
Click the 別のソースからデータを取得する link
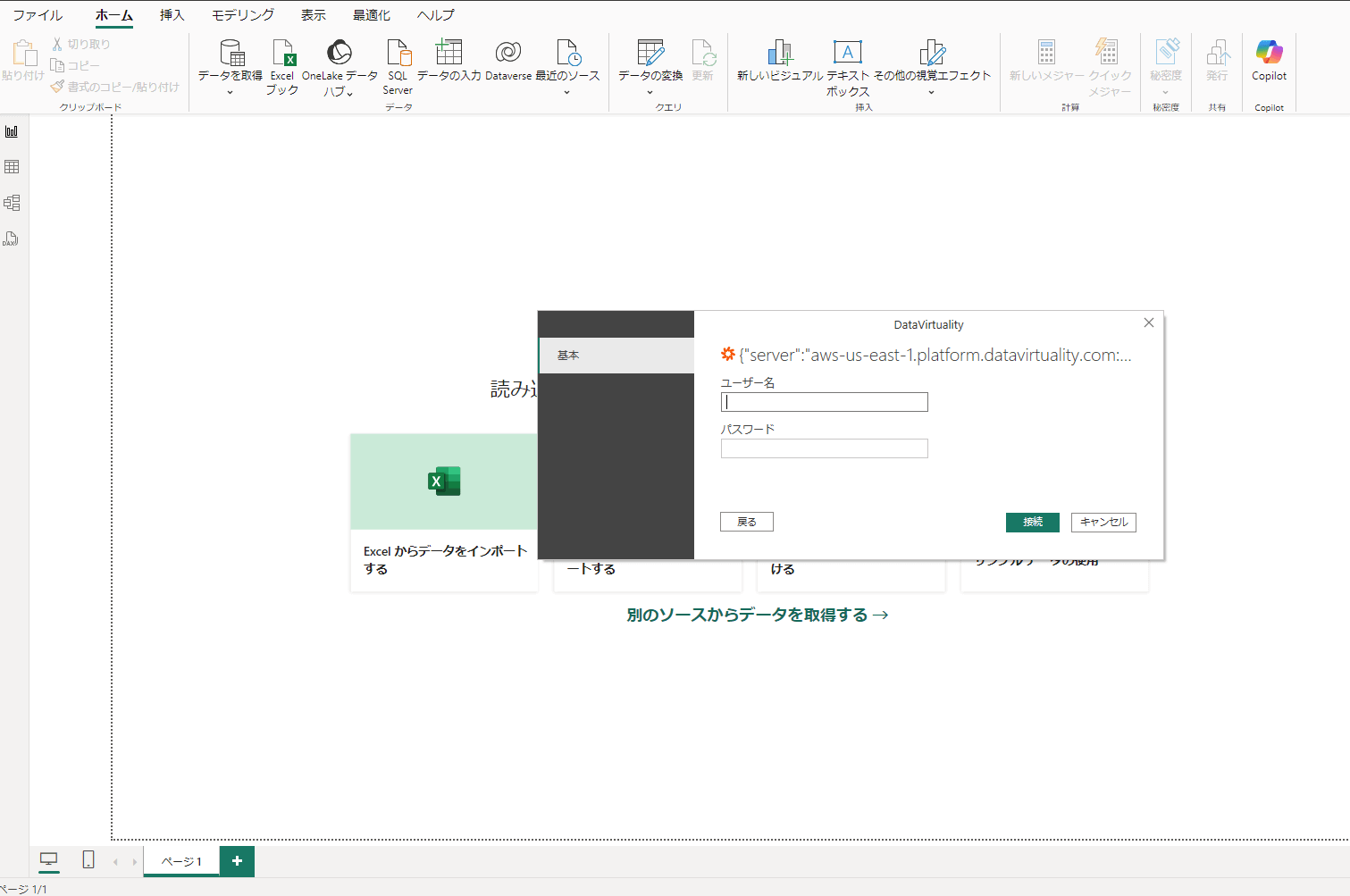(755, 614)
